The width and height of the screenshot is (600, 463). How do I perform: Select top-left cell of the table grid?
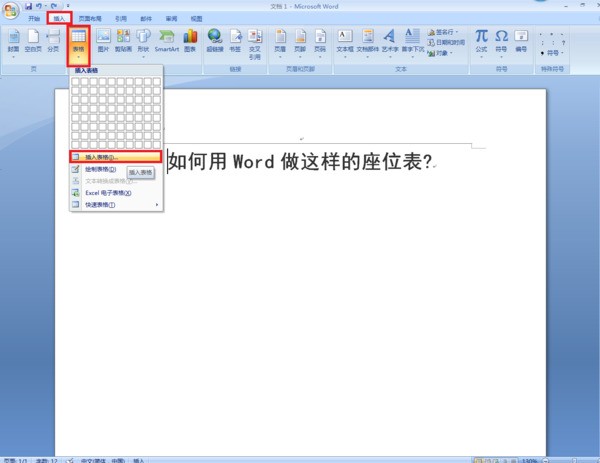click(x=75, y=81)
